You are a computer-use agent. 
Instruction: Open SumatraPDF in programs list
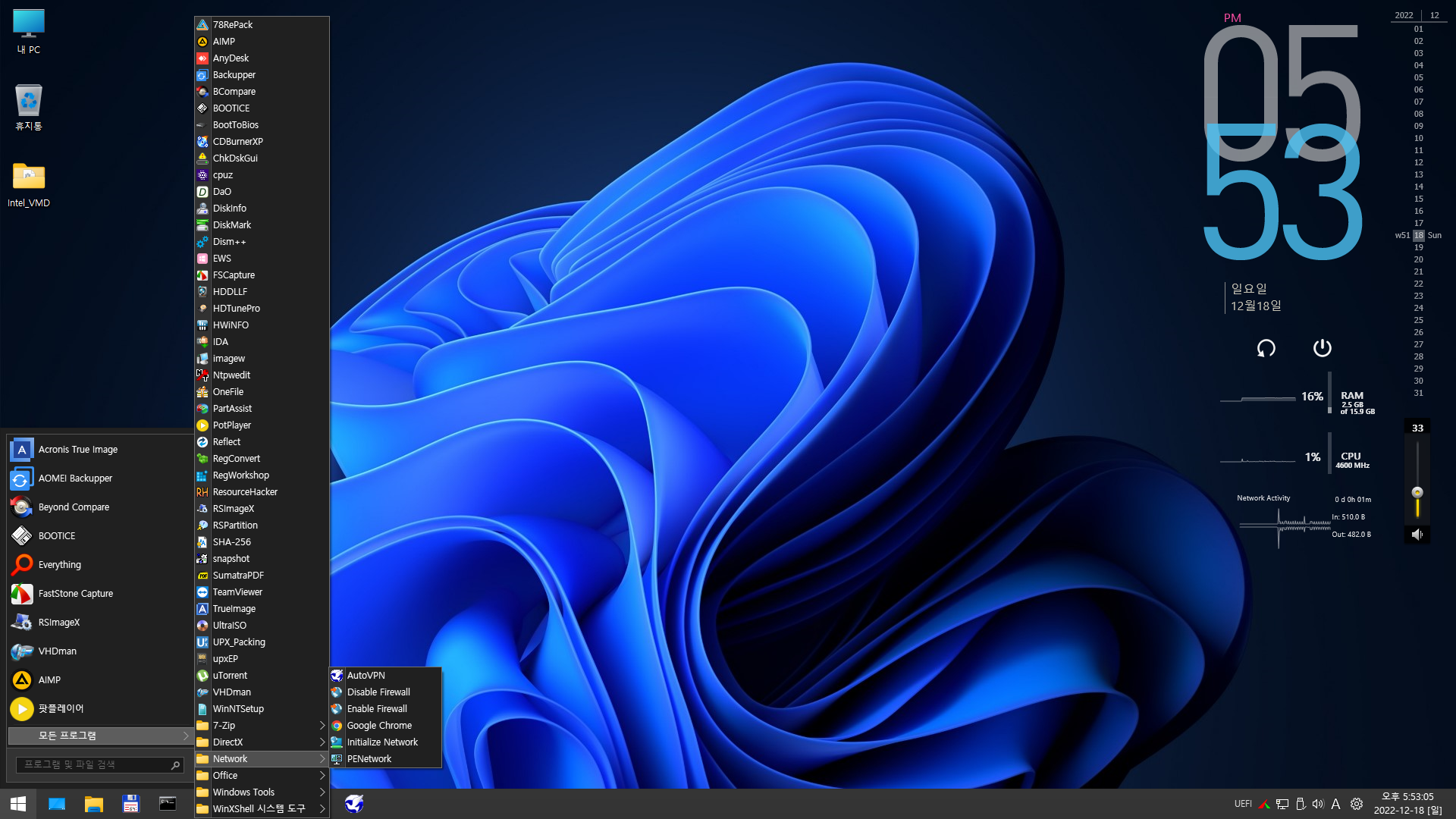[x=262, y=576]
